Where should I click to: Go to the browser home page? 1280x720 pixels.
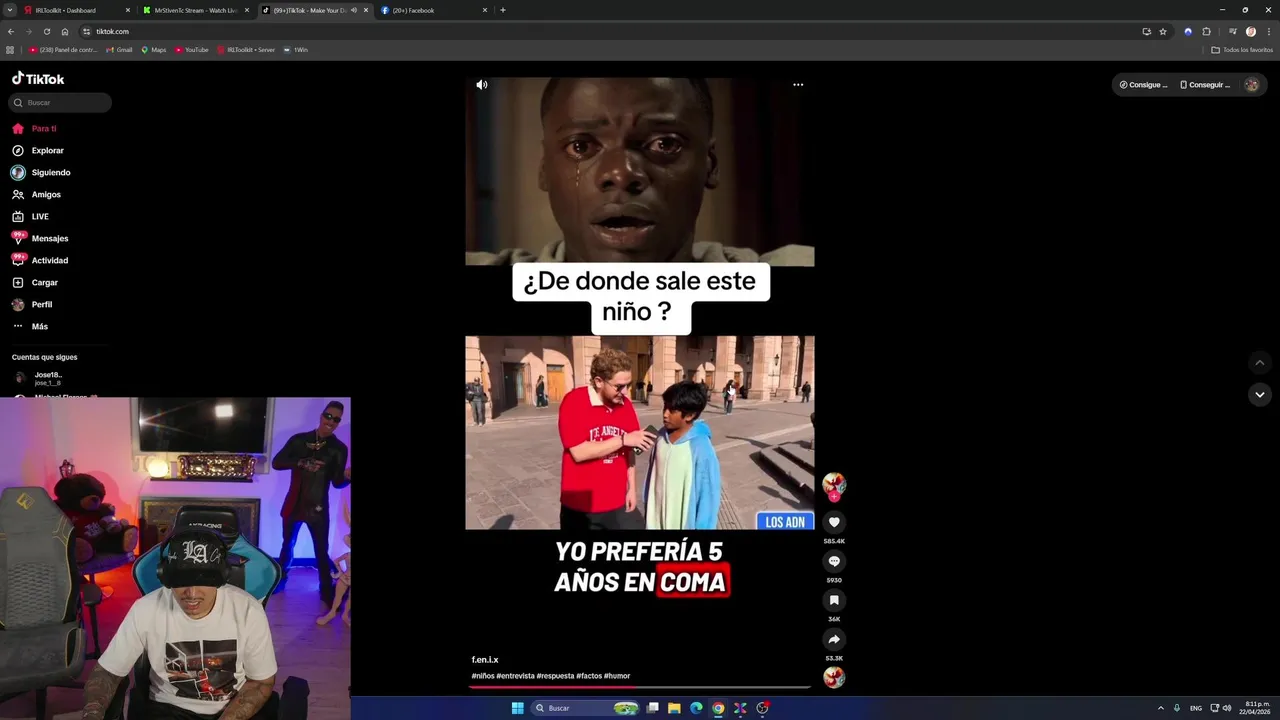tap(65, 31)
